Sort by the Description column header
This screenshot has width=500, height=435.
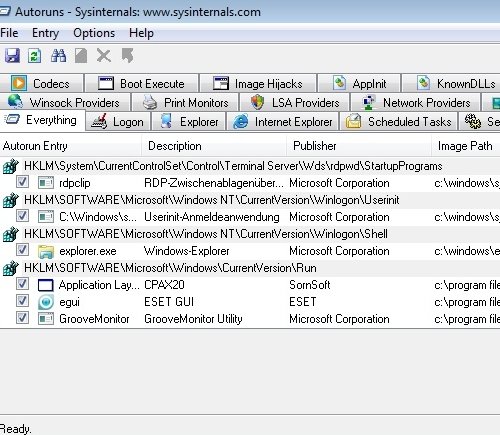[214, 146]
